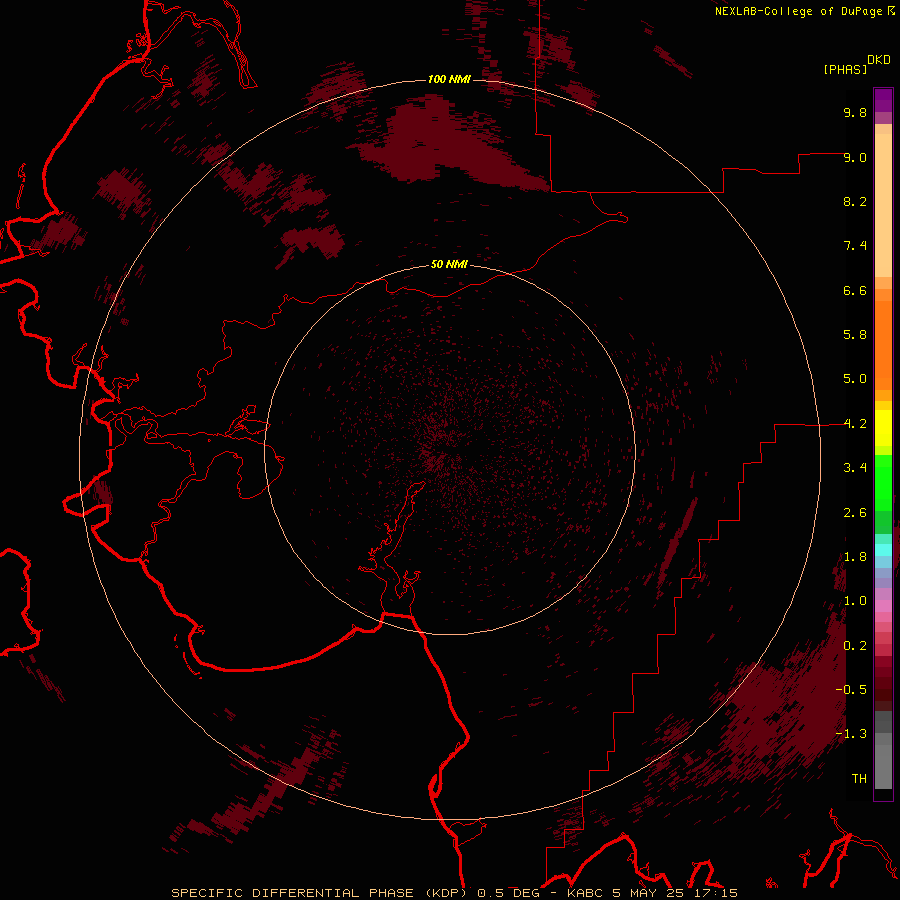The width and height of the screenshot is (900, 900).
Task: Click the 7.4 legend value
Action: [x=855, y=246]
